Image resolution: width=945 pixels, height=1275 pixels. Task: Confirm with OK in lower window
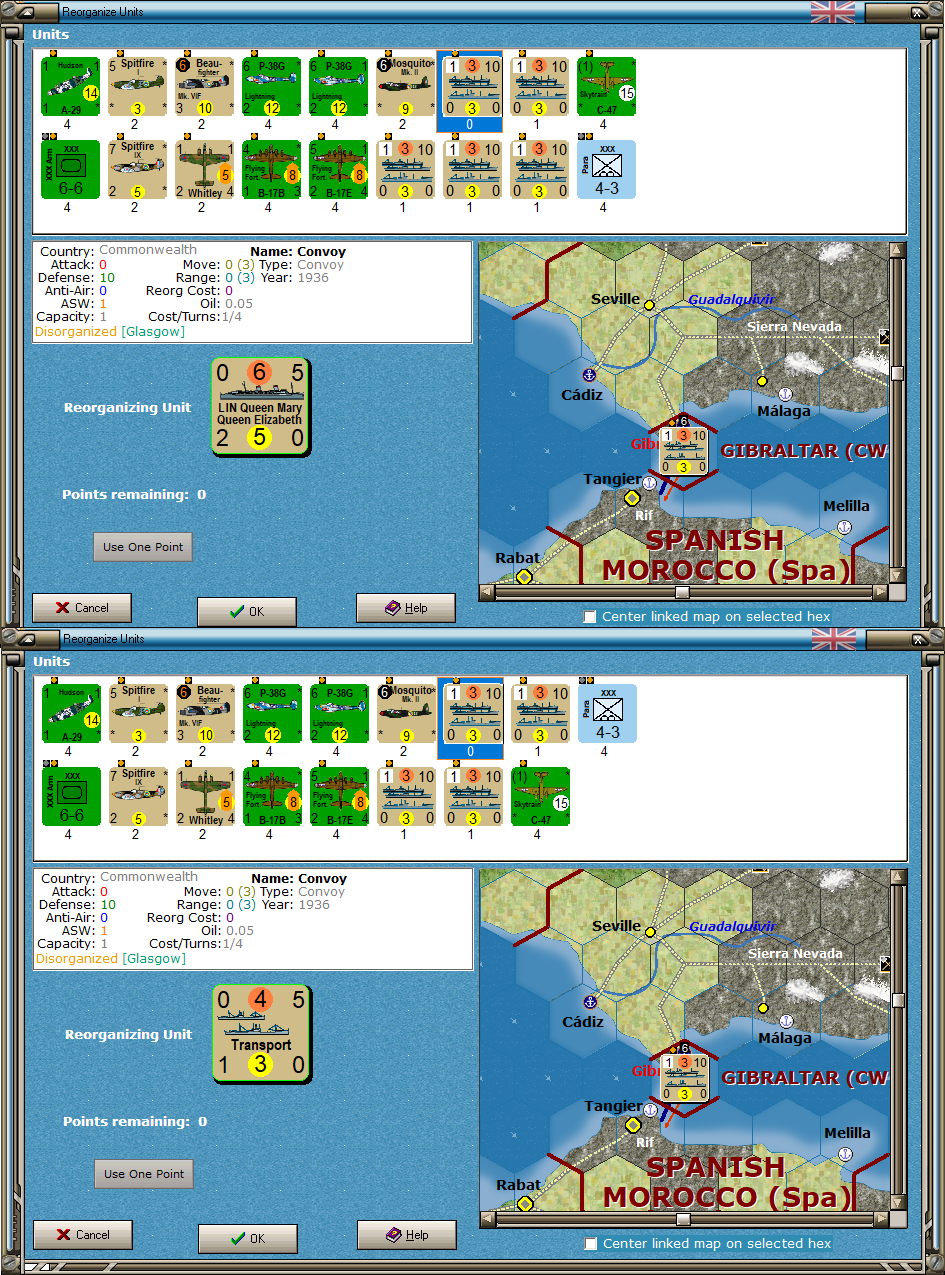click(248, 1238)
